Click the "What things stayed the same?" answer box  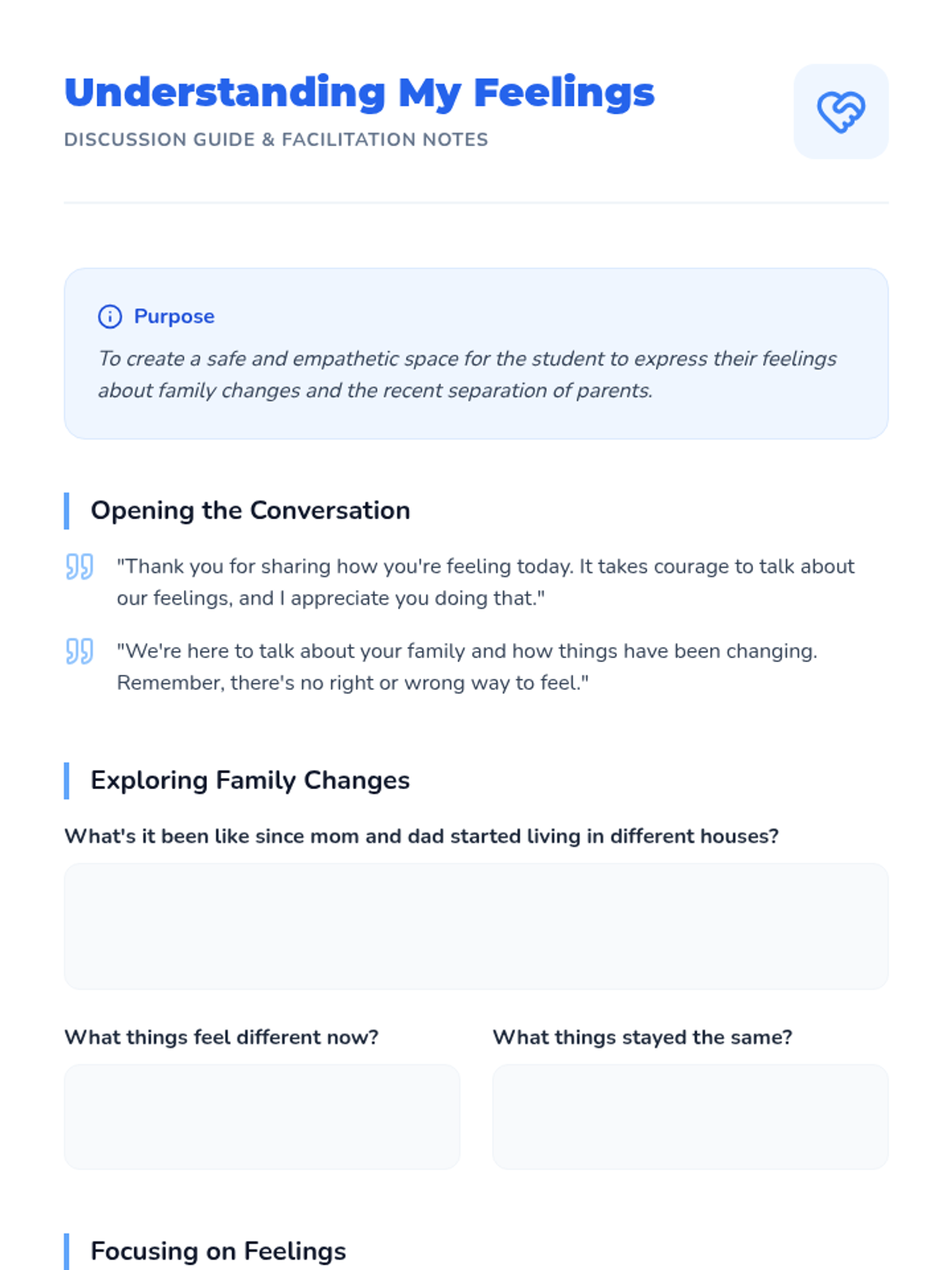point(690,1117)
